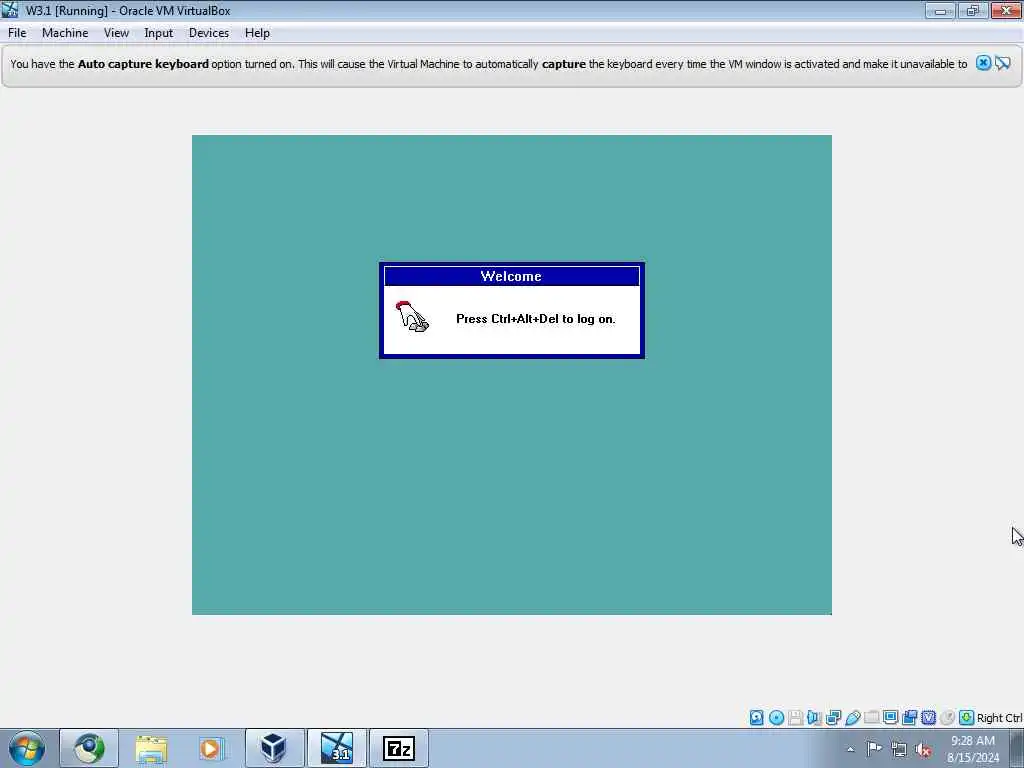
Task: Open the View menu
Action: tap(116, 33)
